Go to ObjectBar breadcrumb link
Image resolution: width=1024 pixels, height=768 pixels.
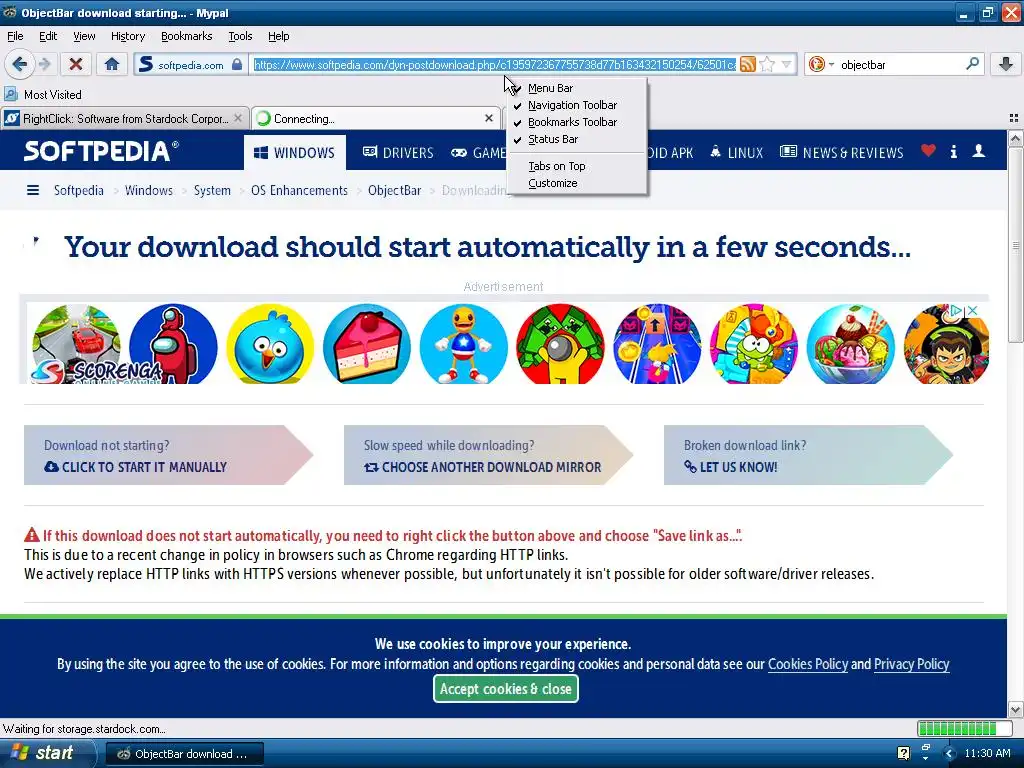pos(394,190)
